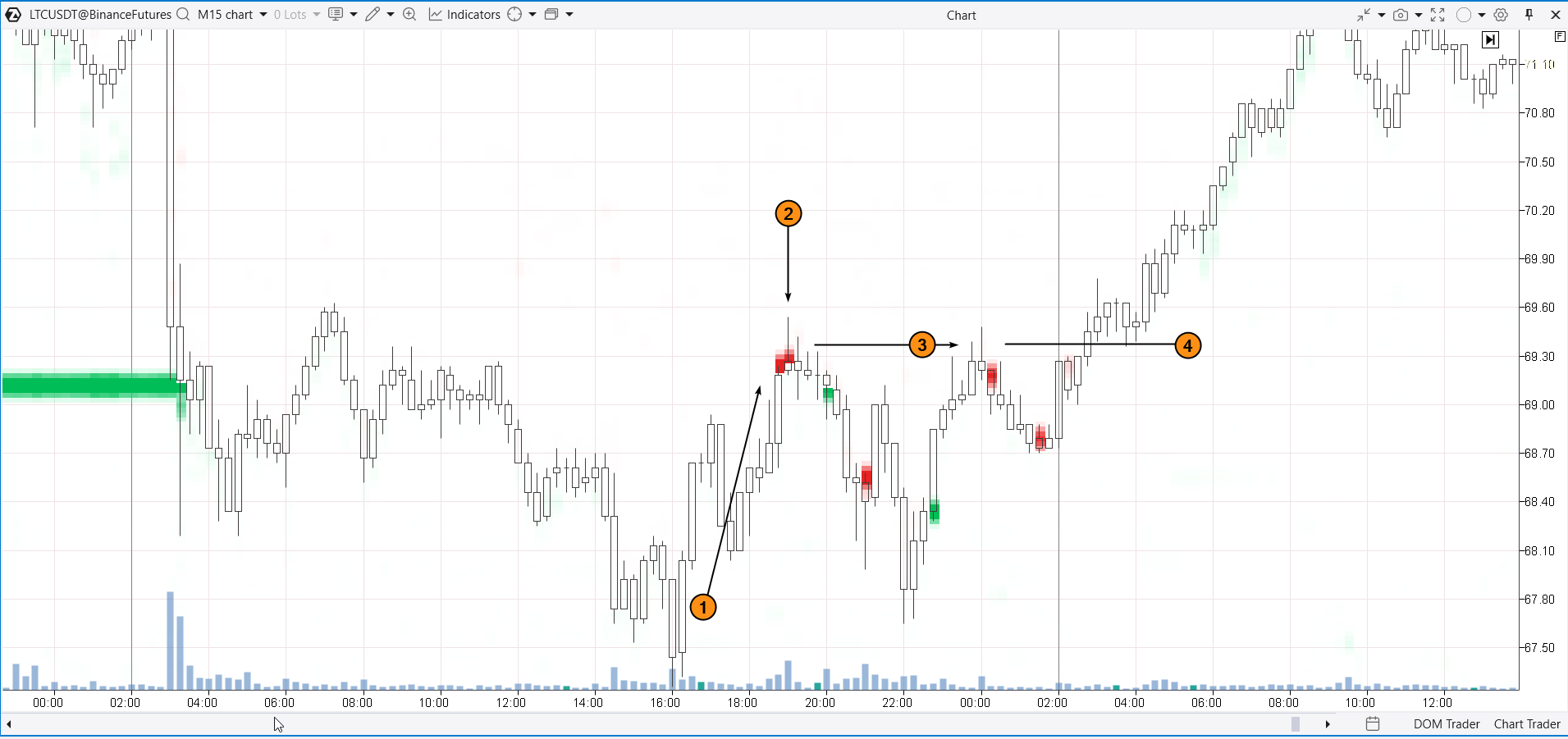Activate the crosshair cursor tool
1568x739 pixels.
point(514,15)
